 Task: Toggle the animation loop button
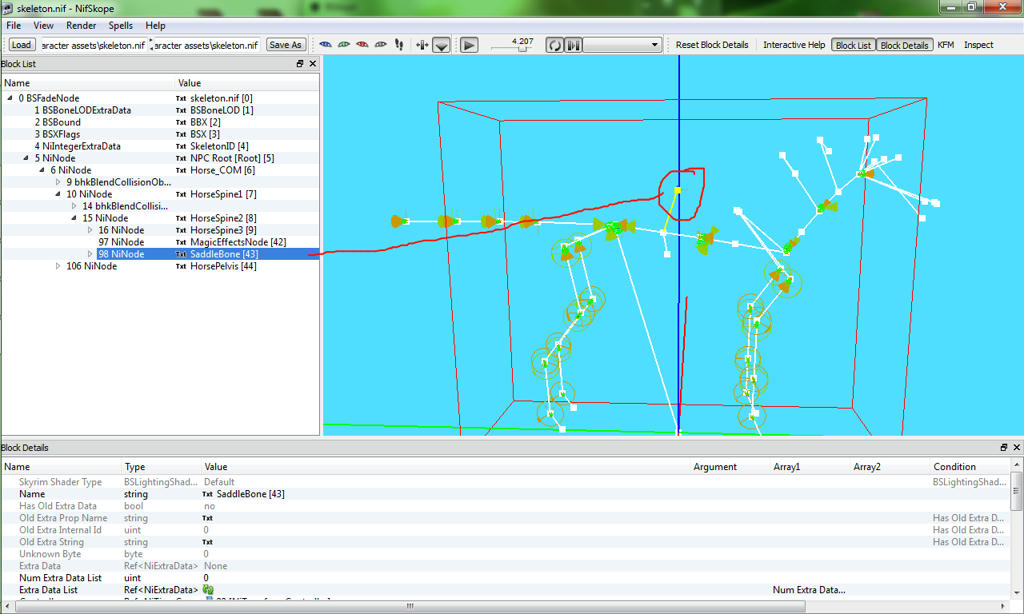[554, 45]
